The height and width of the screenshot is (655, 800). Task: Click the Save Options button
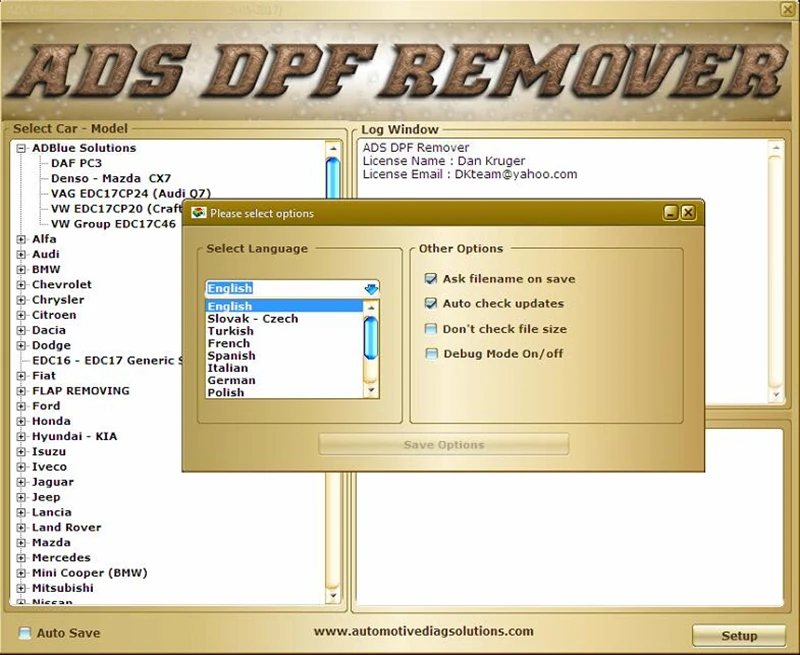point(443,445)
